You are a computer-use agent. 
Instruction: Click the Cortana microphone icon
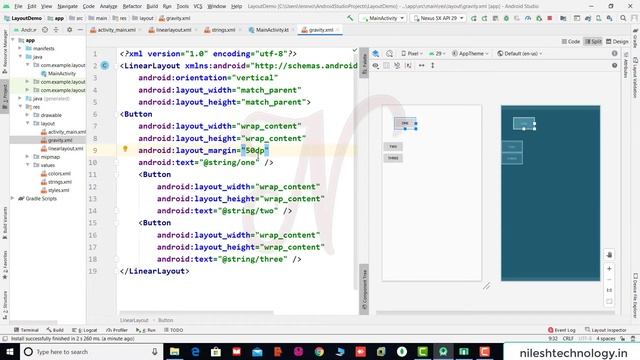(x=155, y=351)
